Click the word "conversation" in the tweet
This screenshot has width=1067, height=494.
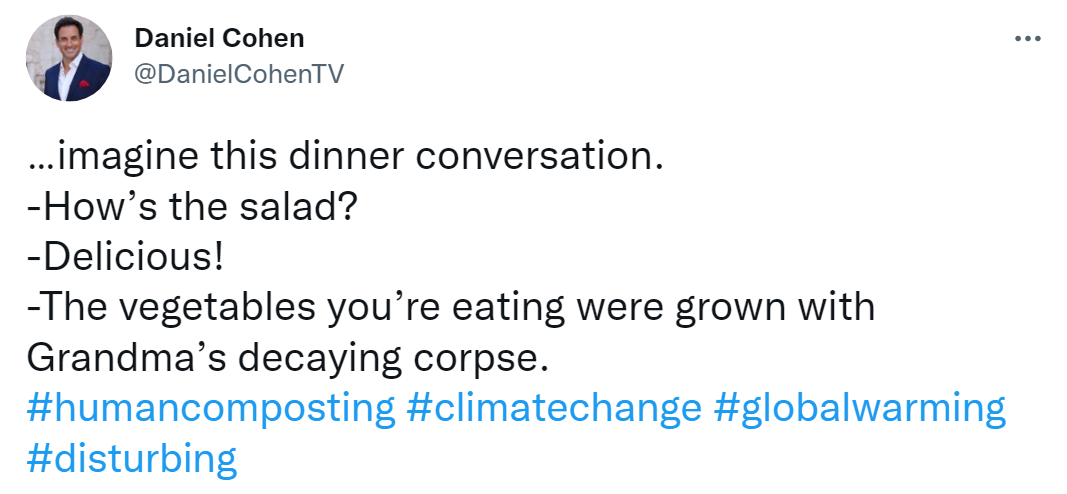pos(535,157)
